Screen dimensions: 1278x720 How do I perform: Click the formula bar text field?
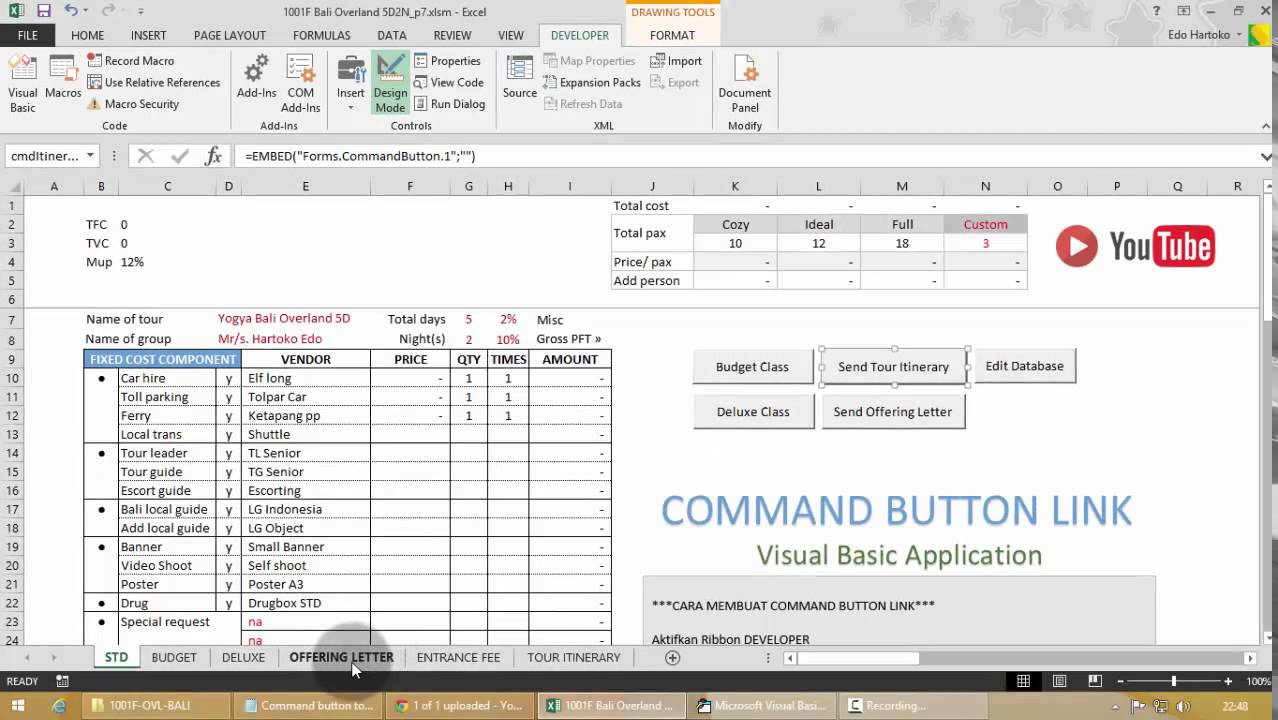745,156
